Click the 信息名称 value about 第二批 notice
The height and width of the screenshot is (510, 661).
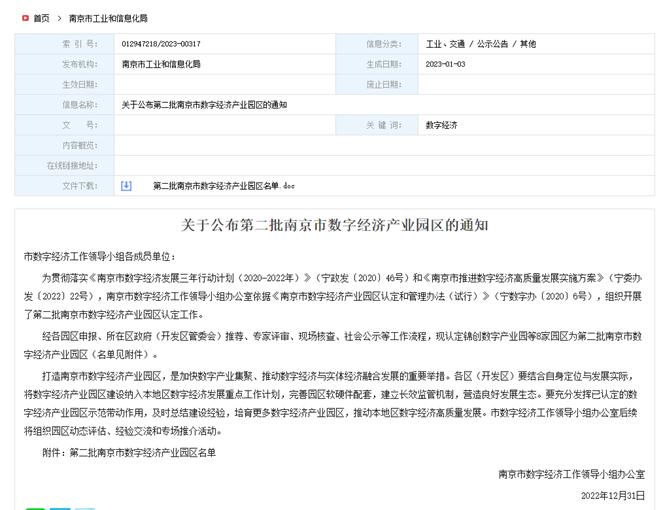pyautogui.click(x=204, y=105)
